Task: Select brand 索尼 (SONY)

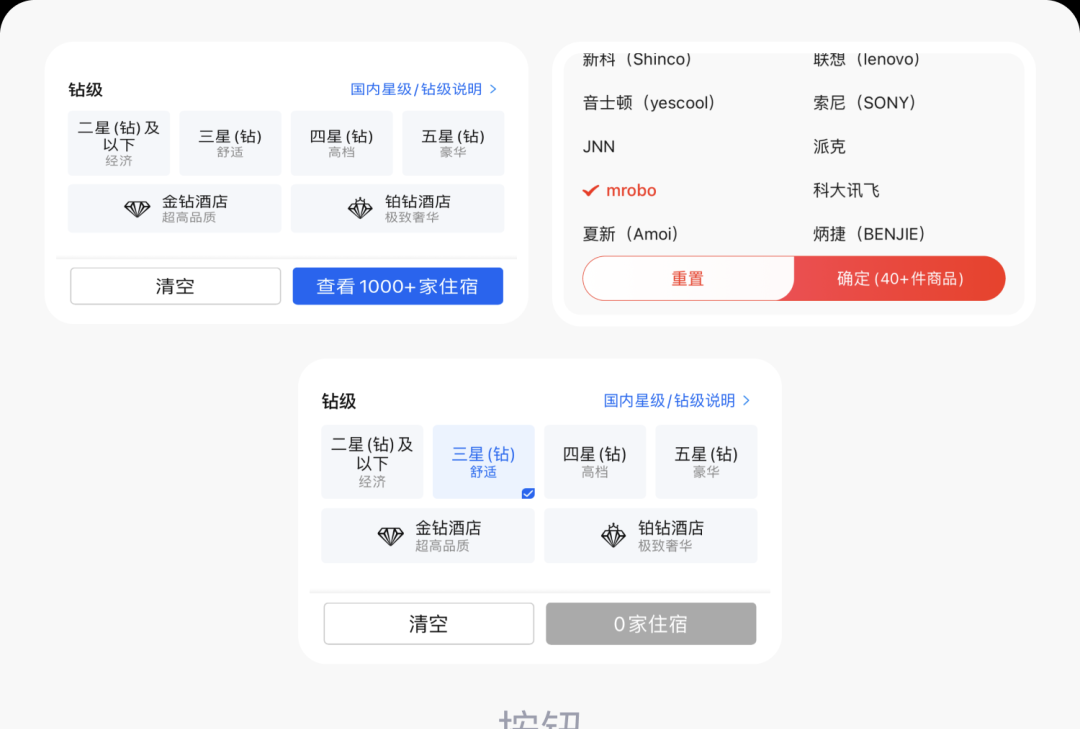Action: click(x=864, y=103)
